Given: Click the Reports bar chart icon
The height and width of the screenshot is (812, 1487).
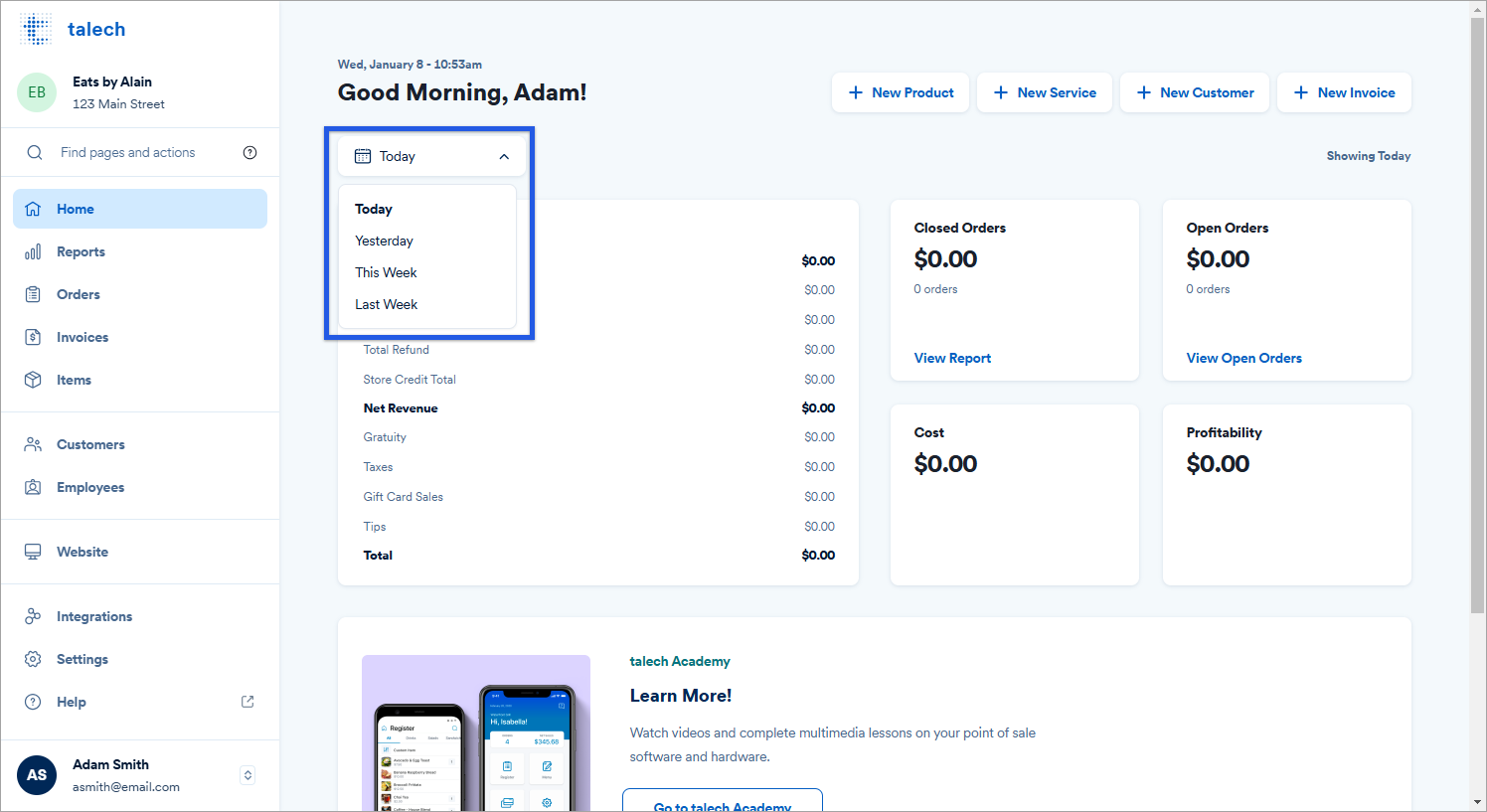Looking at the screenshot, I should coord(33,252).
